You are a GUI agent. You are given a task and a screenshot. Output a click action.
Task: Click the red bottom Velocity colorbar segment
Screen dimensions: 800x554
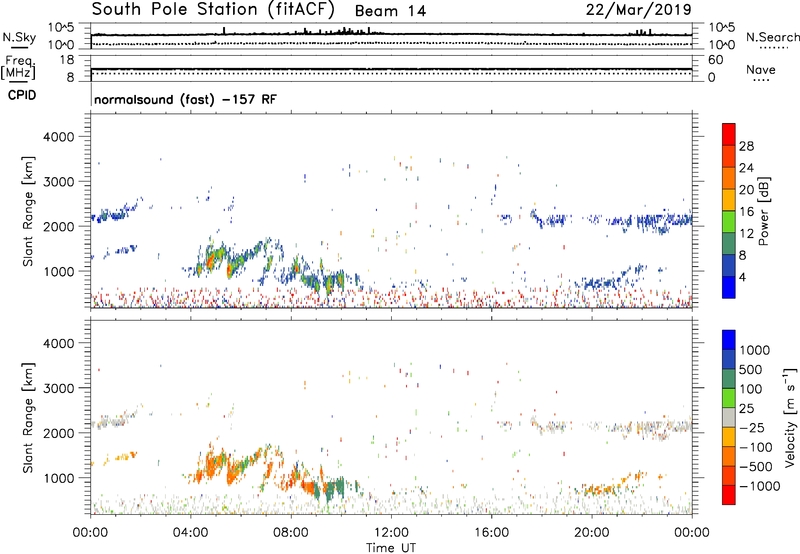[729, 495]
